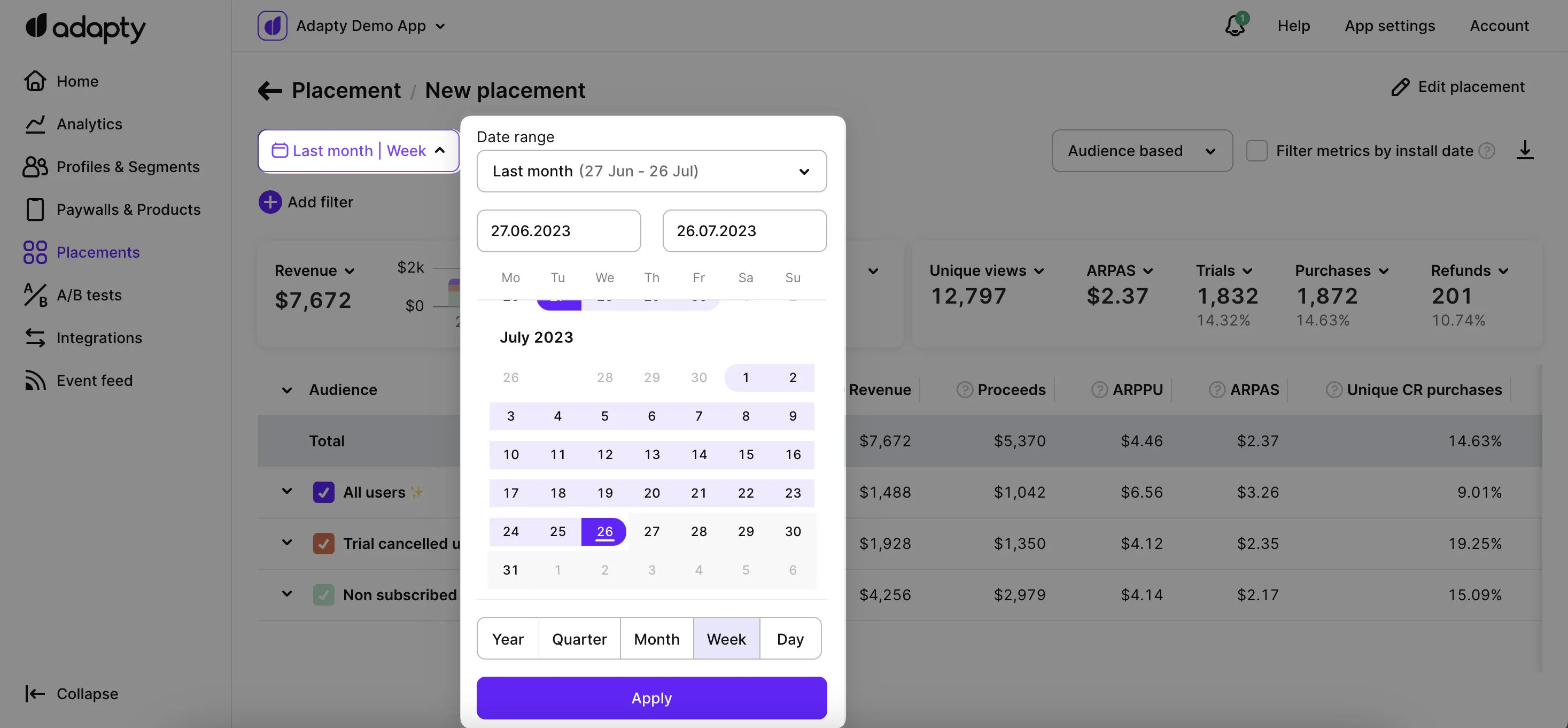Click the start date field 27.06.2023
Image resolution: width=1568 pixels, height=728 pixels.
558,231
